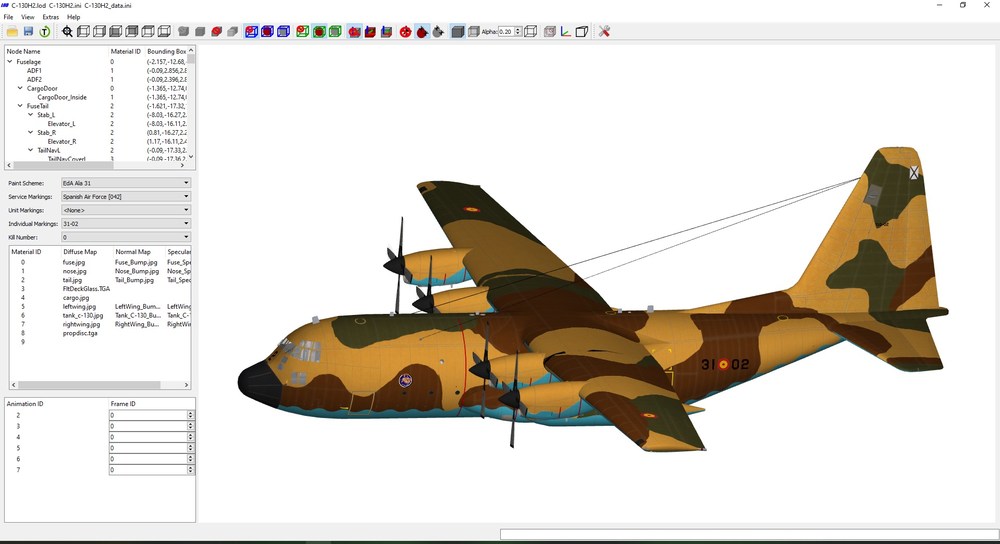This screenshot has height=544, width=1000.
Task: Toggle the solid dark gray cube icon
Action: tap(457, 31)
